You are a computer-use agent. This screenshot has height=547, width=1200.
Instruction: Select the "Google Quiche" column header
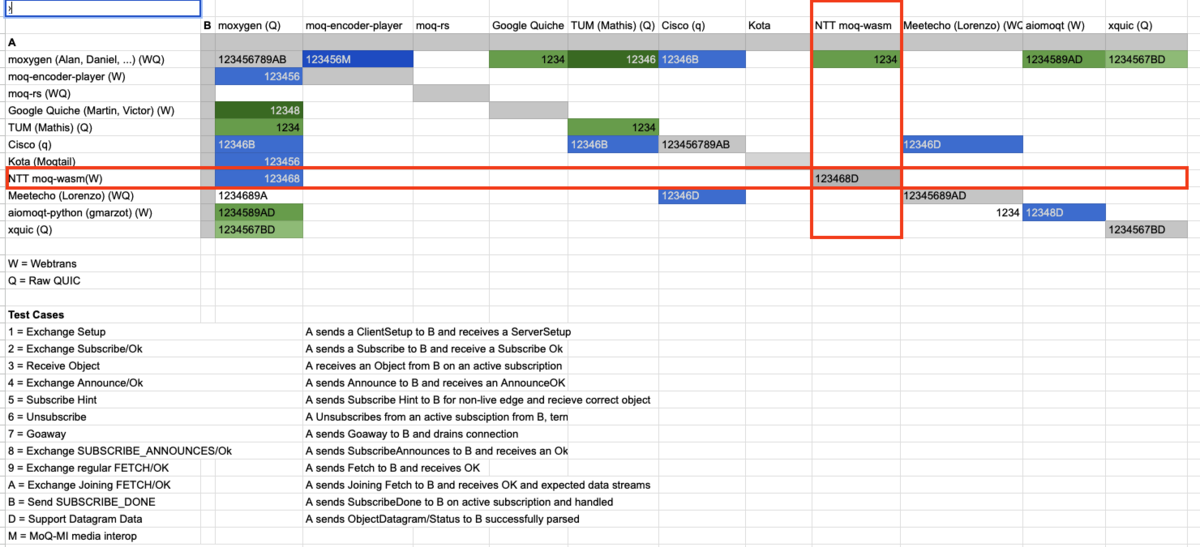(528, 25)
